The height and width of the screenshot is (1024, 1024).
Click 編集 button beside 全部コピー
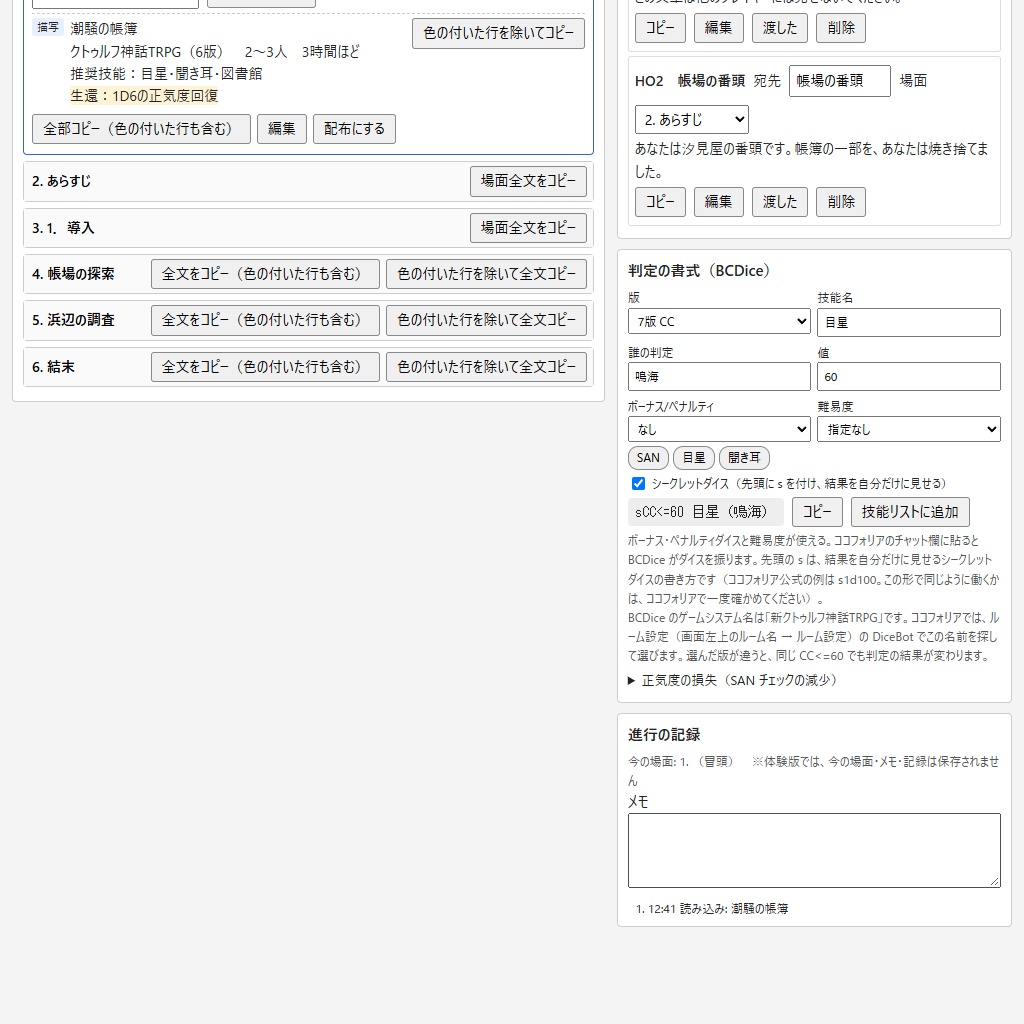coord(281,129)
